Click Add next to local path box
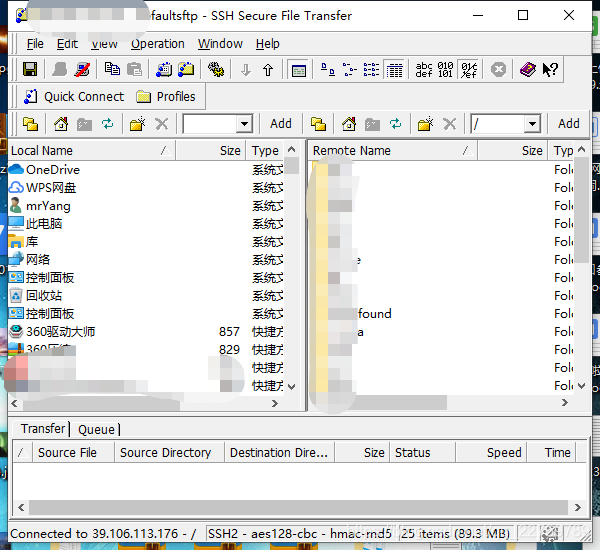Image resolution: width=600 pixels, height=550 pixels. click(281, 124)
